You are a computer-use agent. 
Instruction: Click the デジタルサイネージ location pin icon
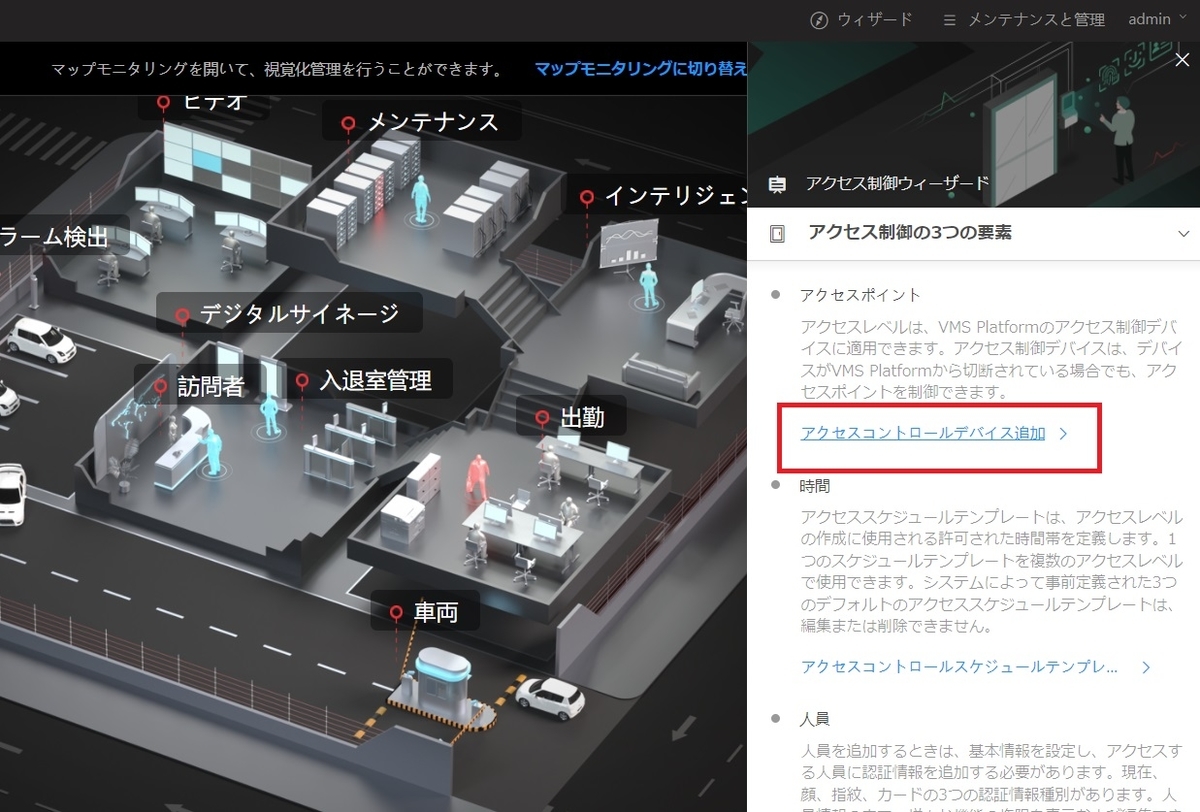[x=182, y=315]
